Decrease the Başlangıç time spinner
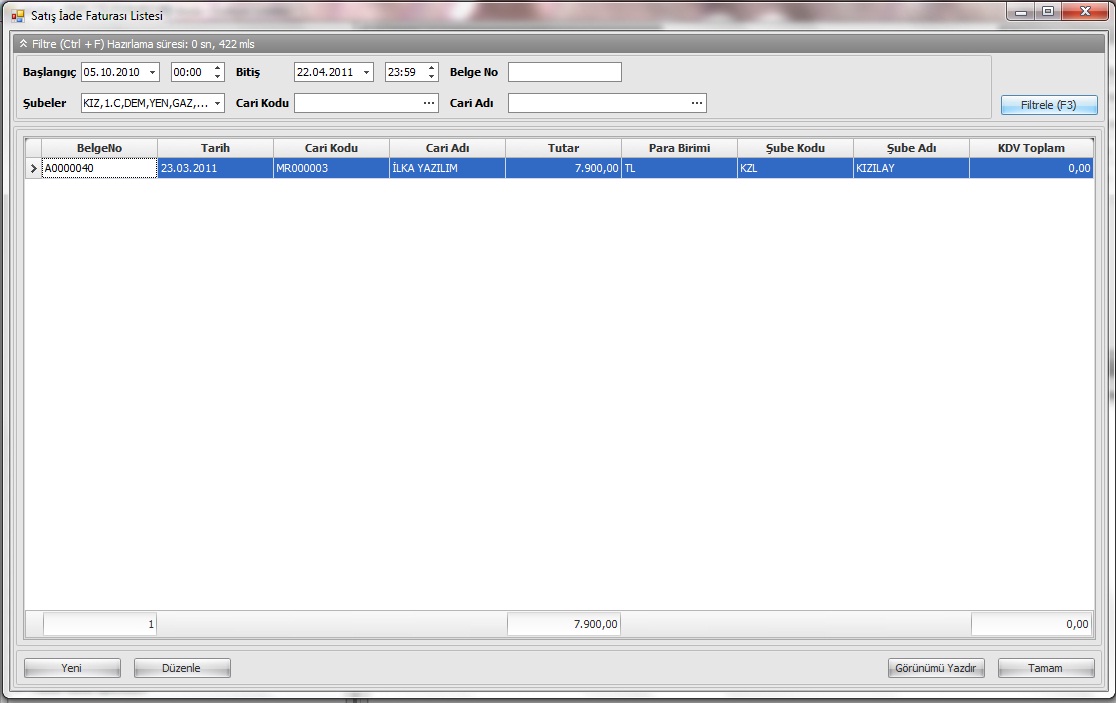 (x=218, y=76)
